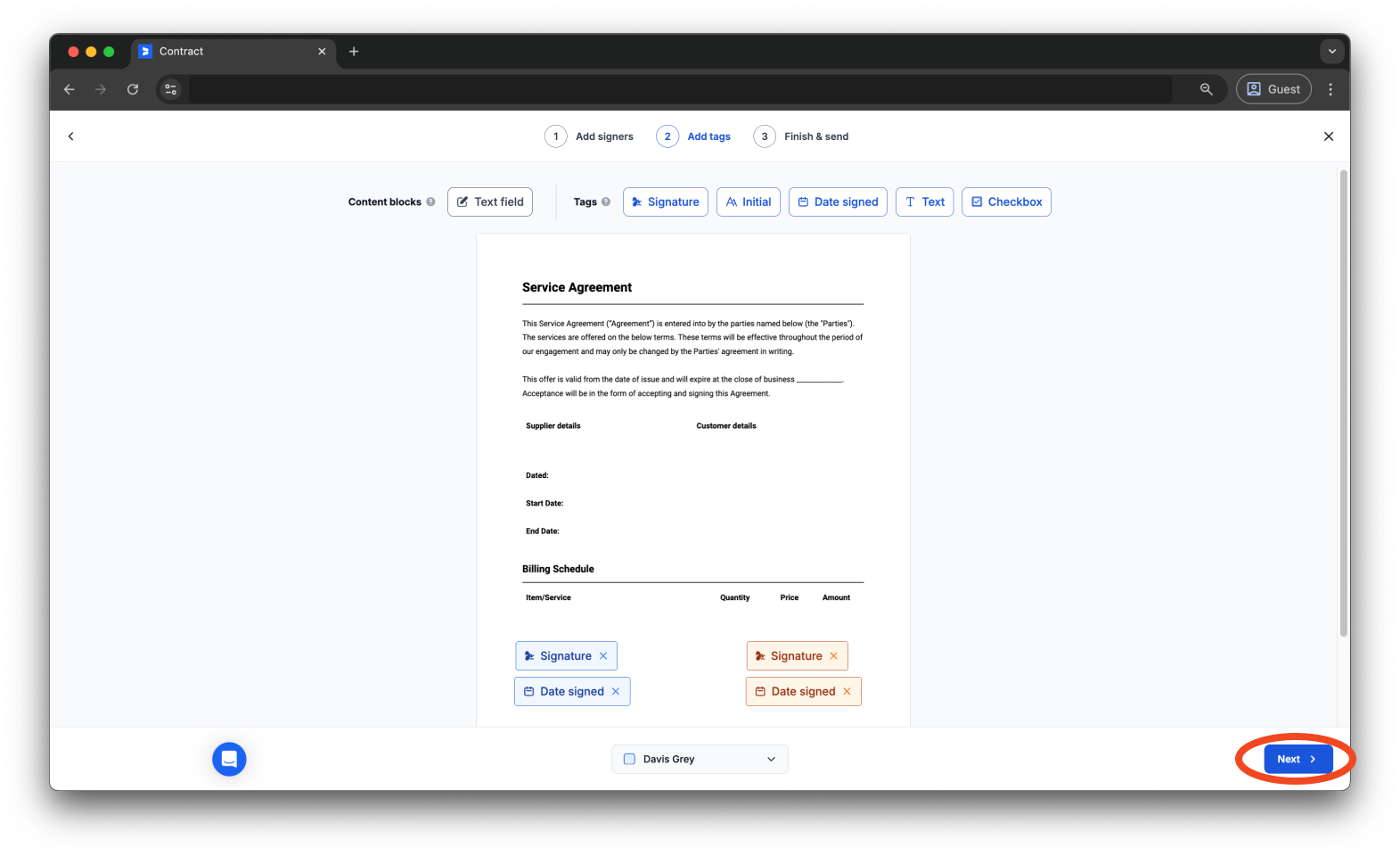Click the browser back button
This screenshot has height=856, width=1400.
click(70, 89)
